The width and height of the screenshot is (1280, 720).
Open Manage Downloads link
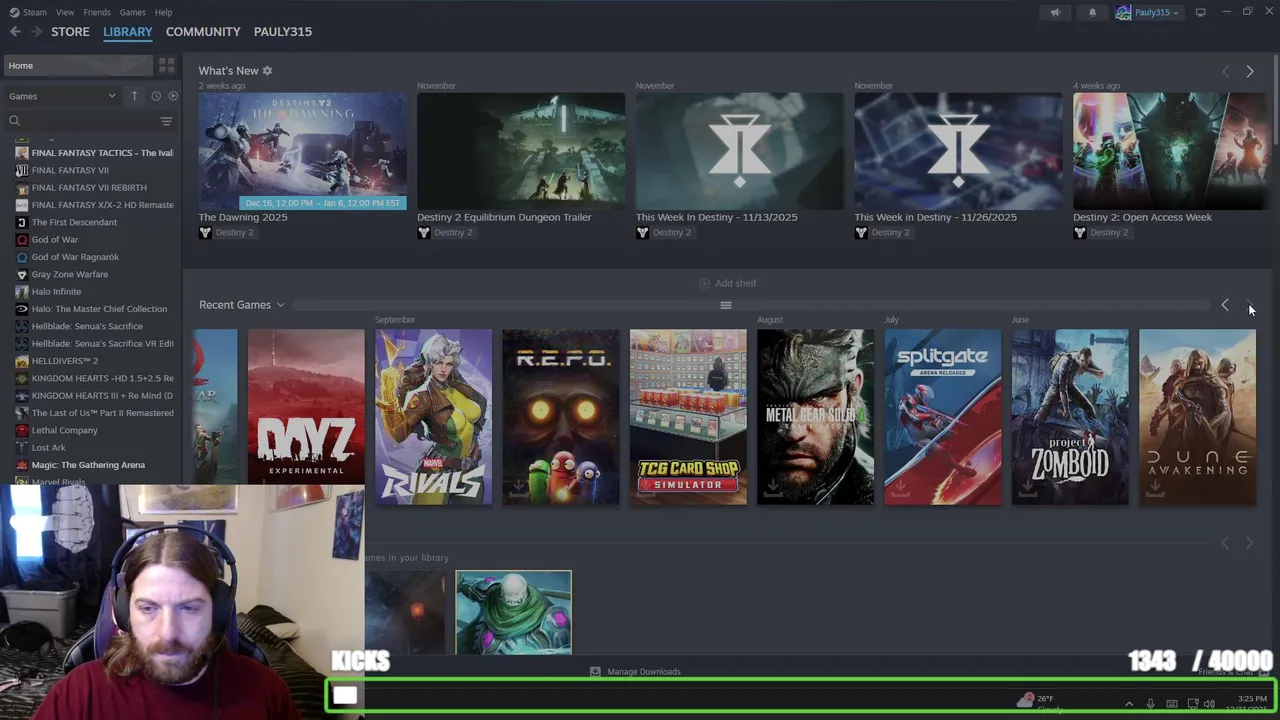coord(644,671)
